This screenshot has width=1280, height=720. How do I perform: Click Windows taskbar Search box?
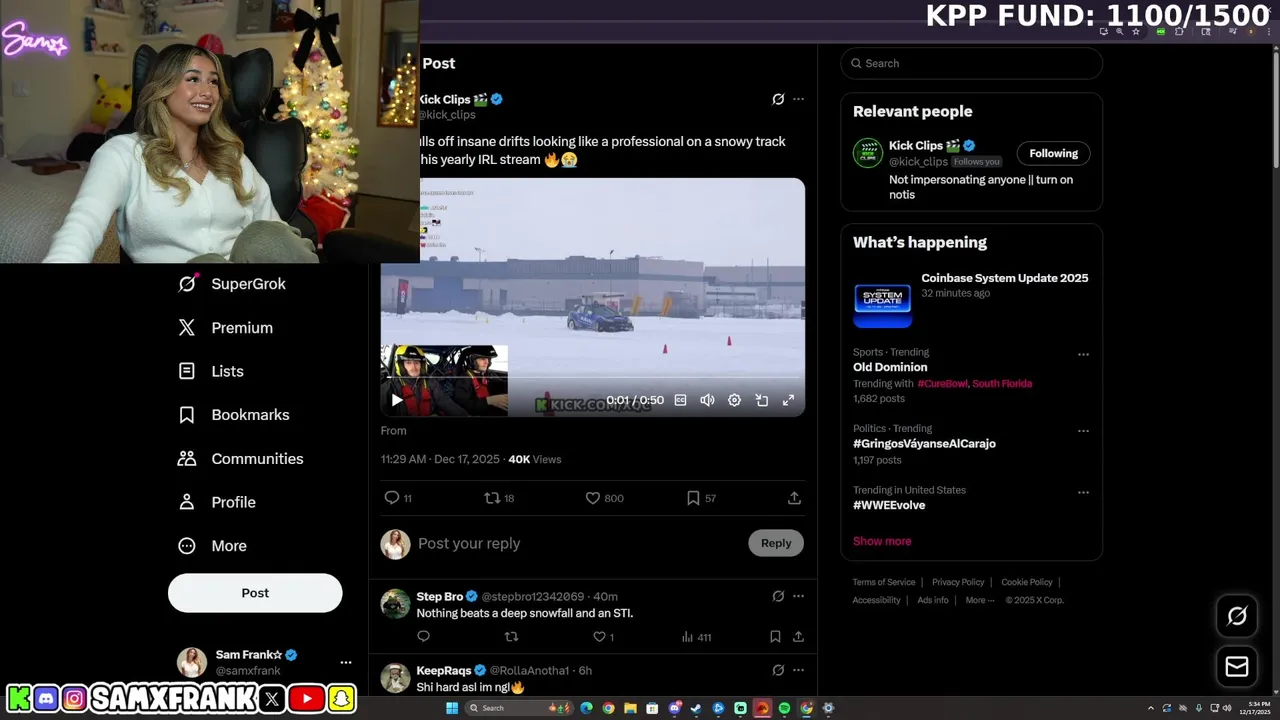click(x=519, y=708)
